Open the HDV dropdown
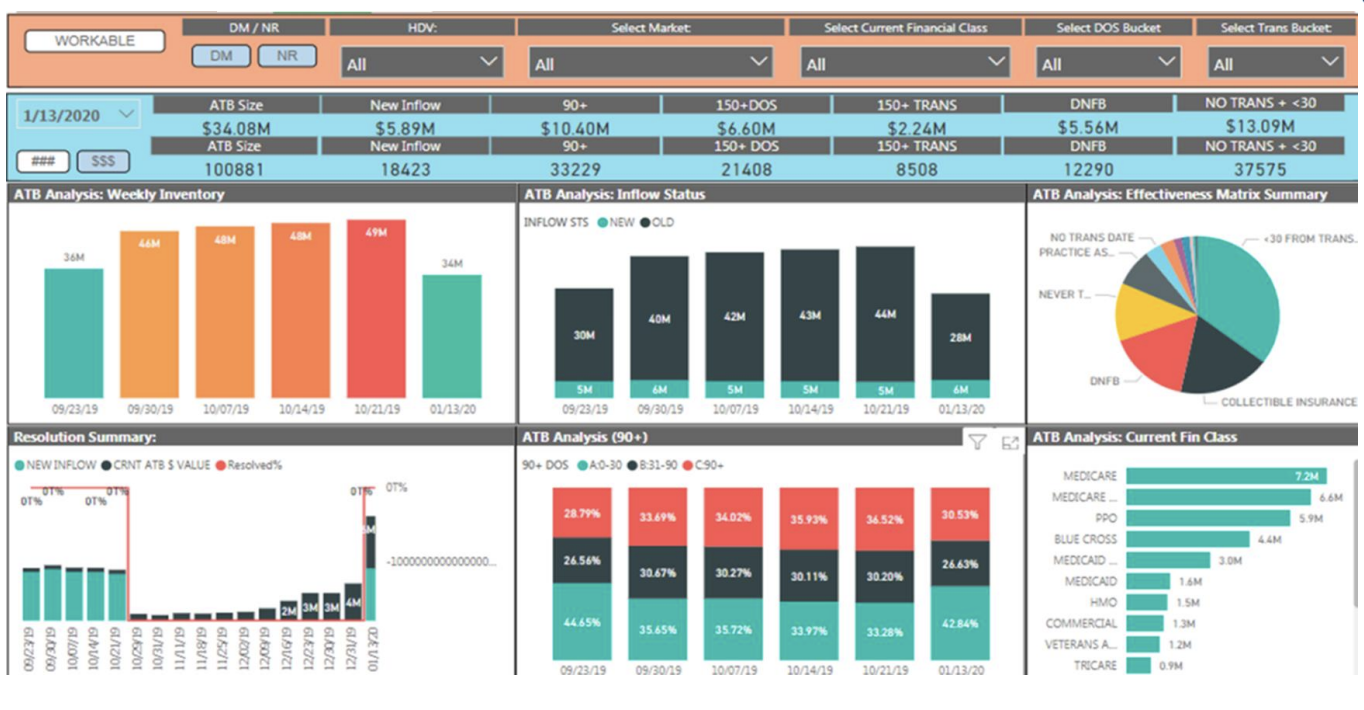The image size is (1364, 710). (x=421, y=63)
